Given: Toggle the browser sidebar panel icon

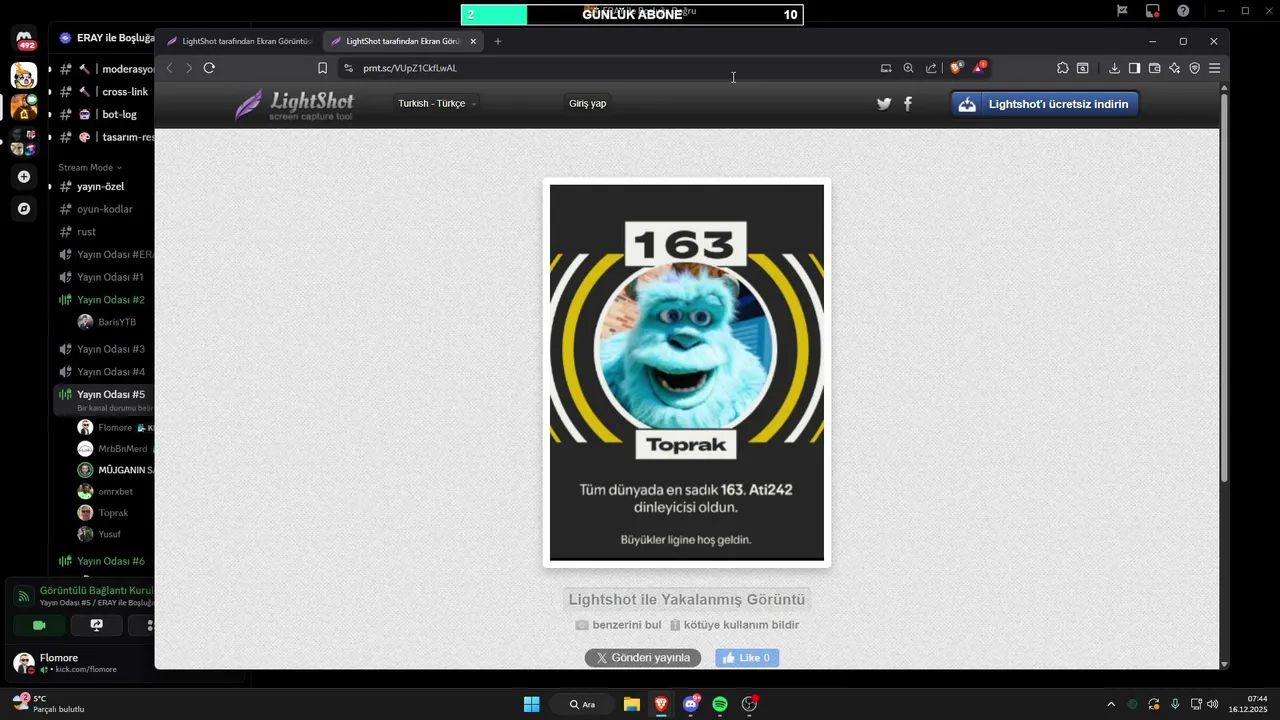Looking at the screenshot, I should point(1134,68).
